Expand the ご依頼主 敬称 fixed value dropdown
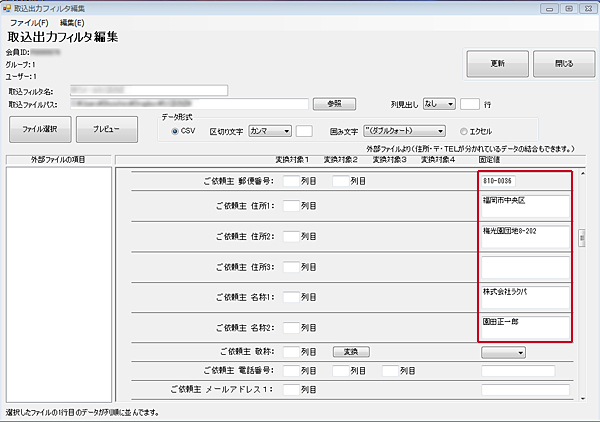This screenshot has height=422, width=600. 503,352
